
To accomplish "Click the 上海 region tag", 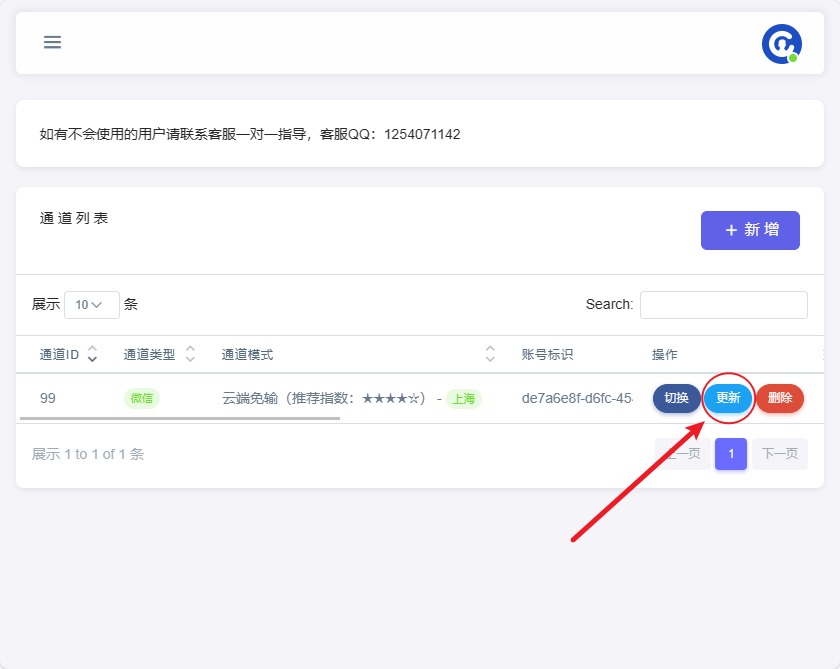I will click(463, 398).
